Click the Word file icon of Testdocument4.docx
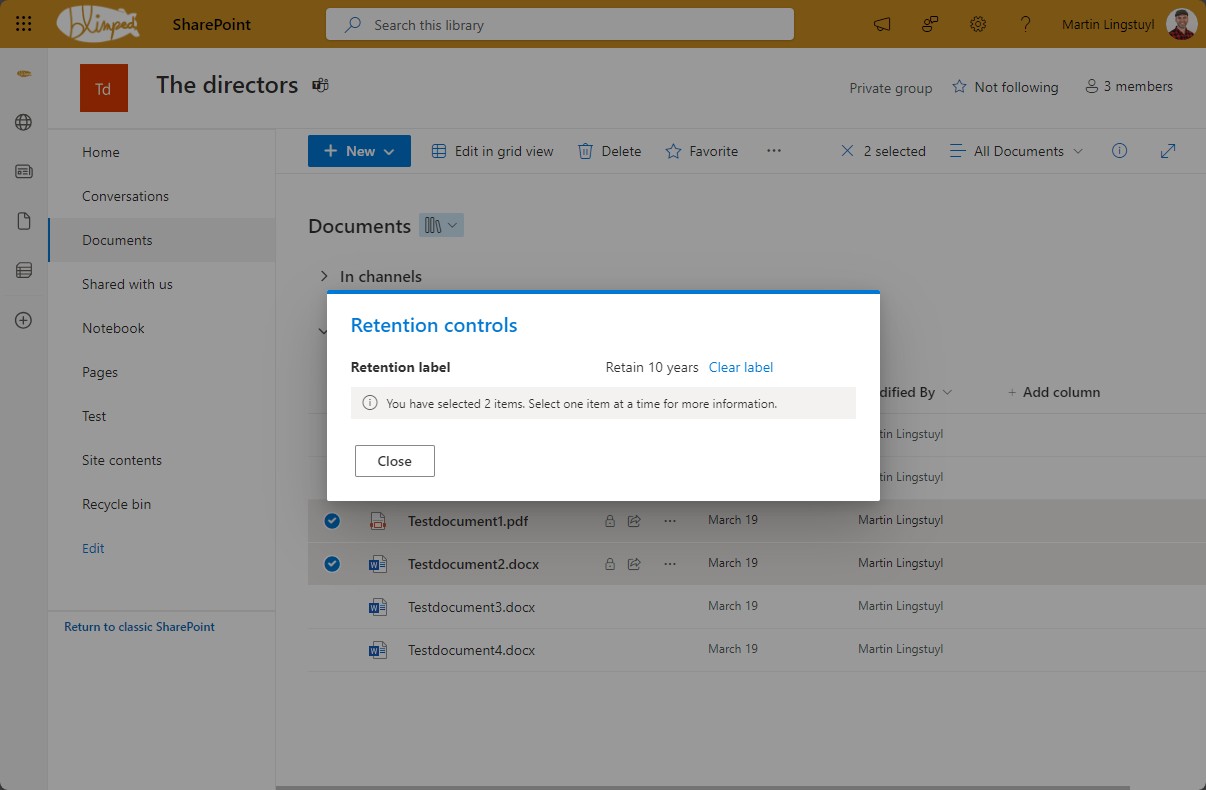The width and height of the screenshot is (1206, 790). click(x=377, y=650)
